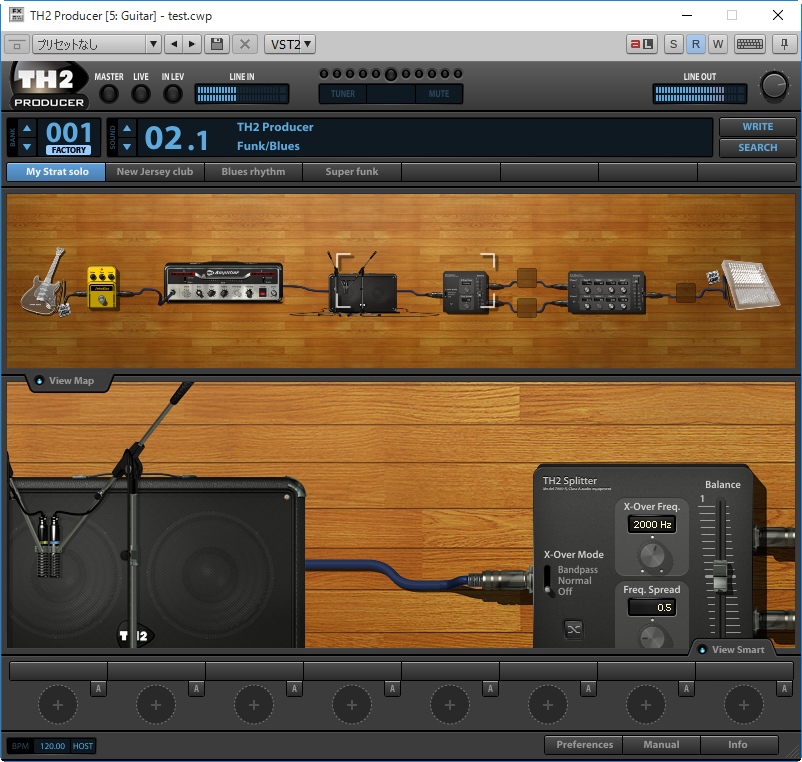Select the New Jersey club variation tab
The height and width of the screenshot is (762, 802).
155,172
